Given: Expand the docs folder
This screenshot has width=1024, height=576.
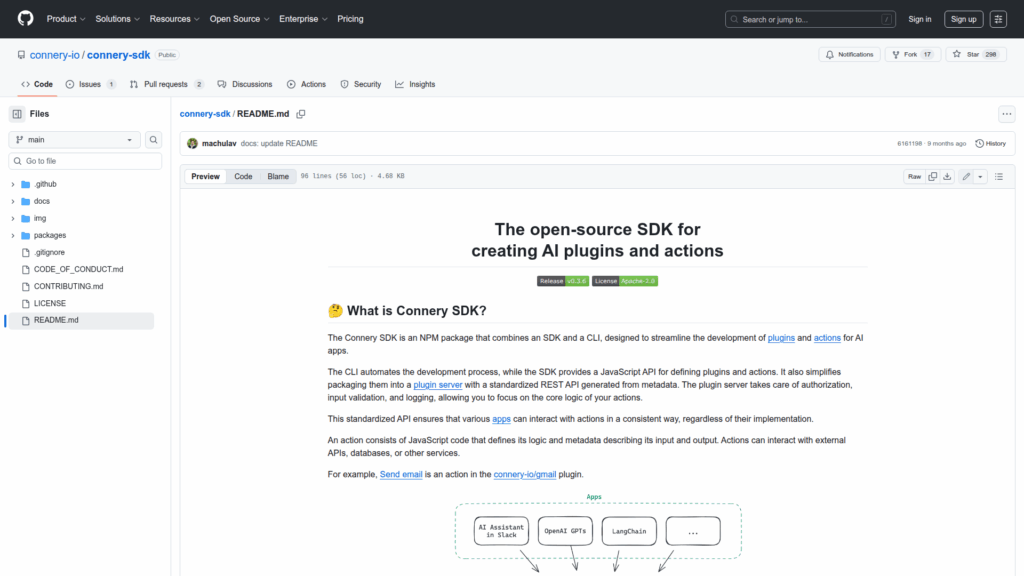Looking at the screenshot, I should (12, 201).
